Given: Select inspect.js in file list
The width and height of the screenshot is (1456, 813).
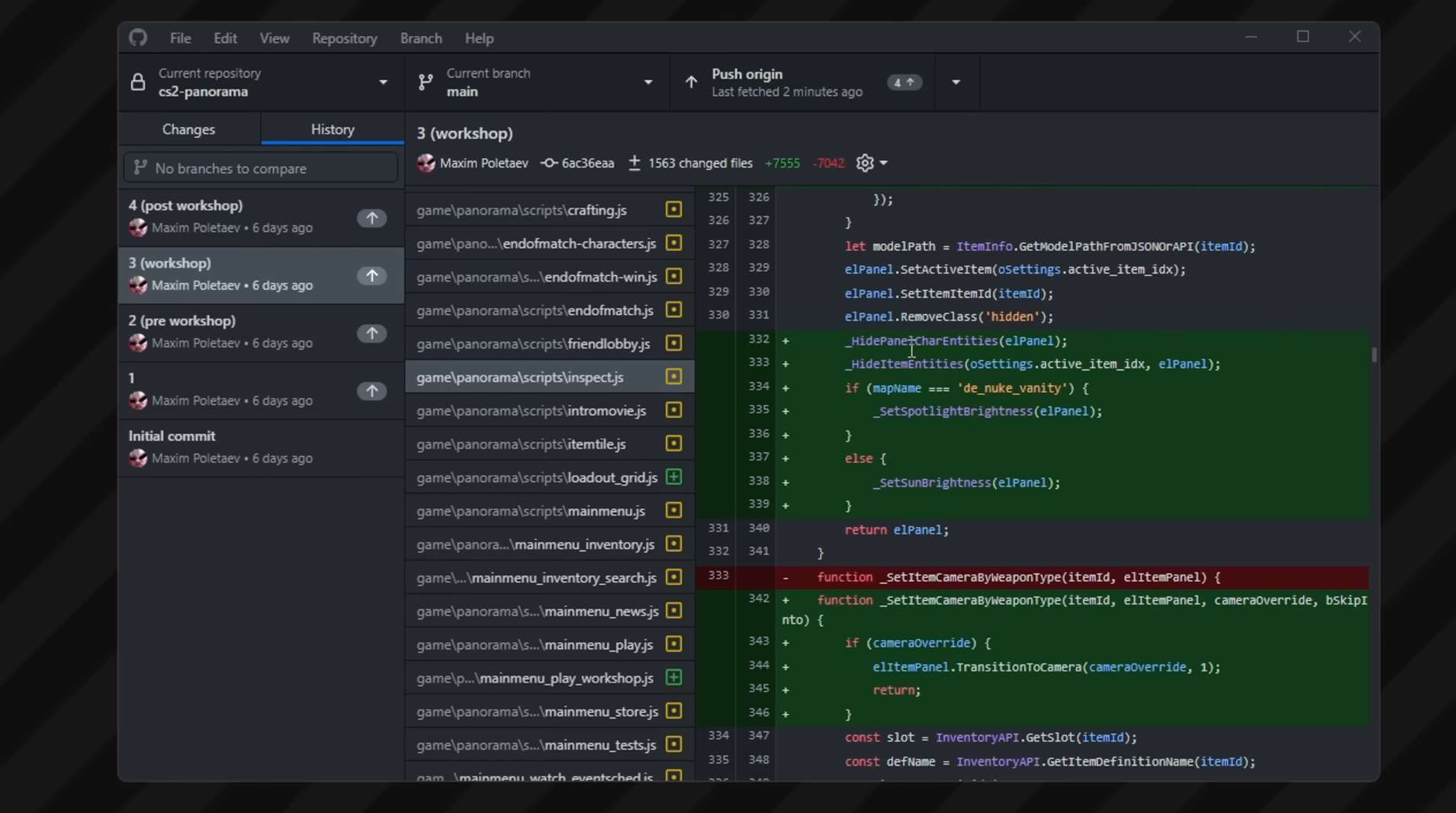Looking at the screenshot, I should click(549, 377).
